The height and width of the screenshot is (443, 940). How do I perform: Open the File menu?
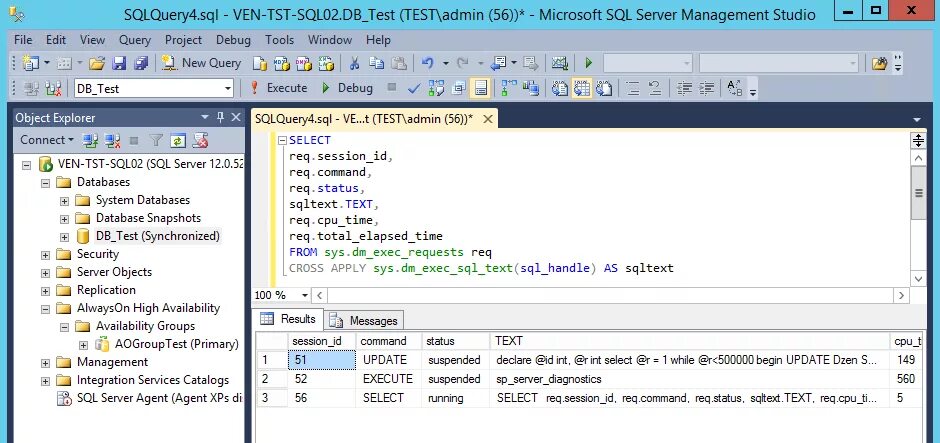[x=23, y=40]
